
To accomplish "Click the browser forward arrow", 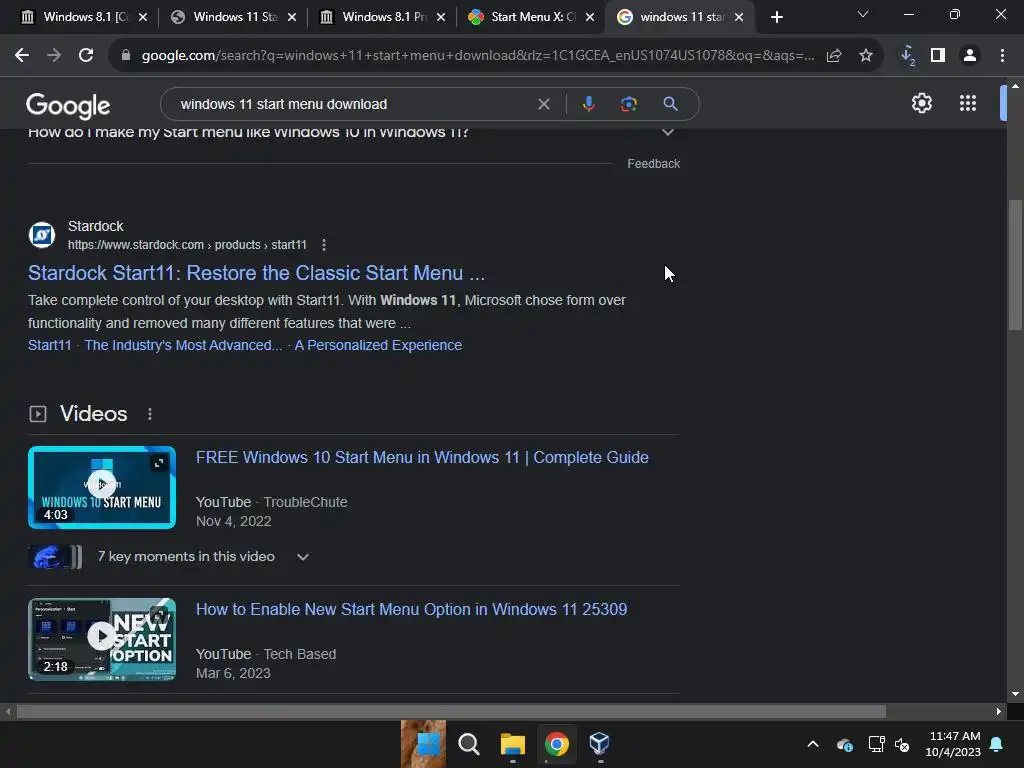I will [54, 56].
